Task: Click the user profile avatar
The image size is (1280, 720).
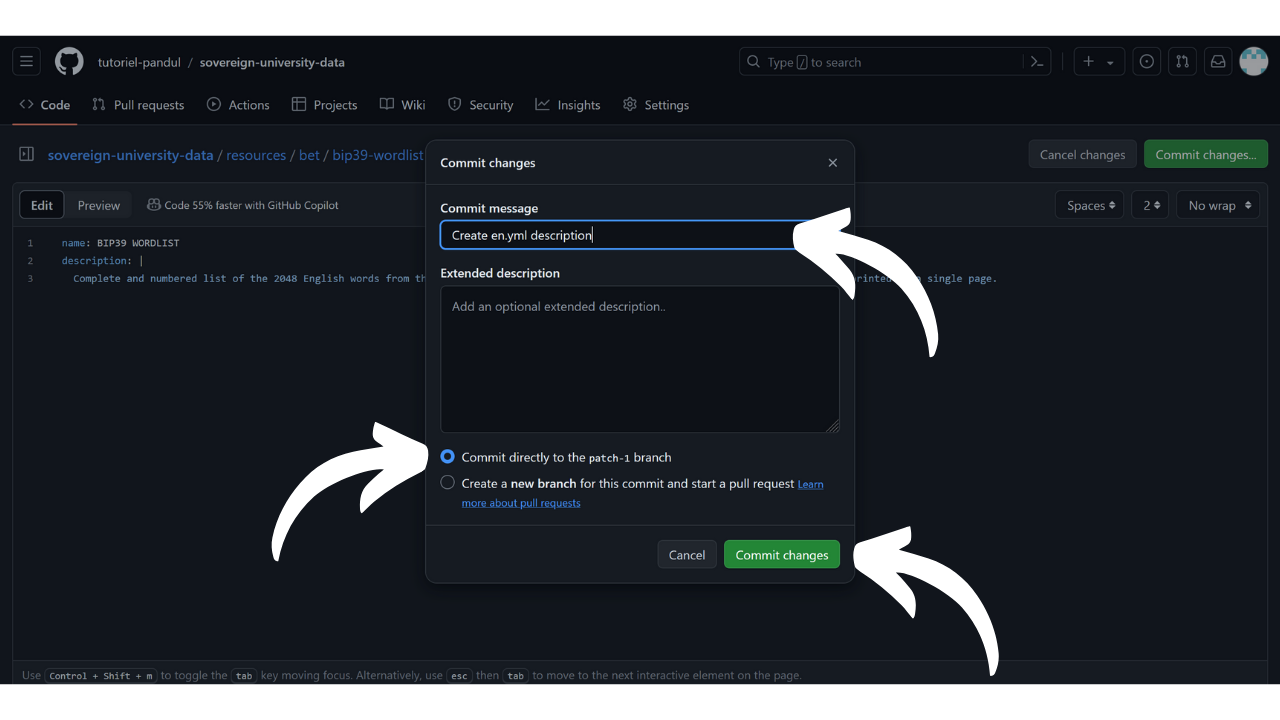Action: 1253,62
